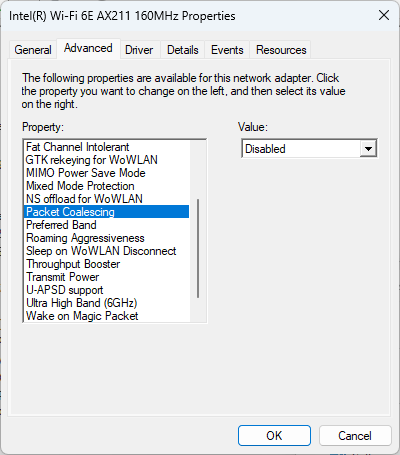Image resolution: width=400 pixels, height=455 pixels.
Task: Pick Mixed Mode Protection property
Action: tap(107, 186)
